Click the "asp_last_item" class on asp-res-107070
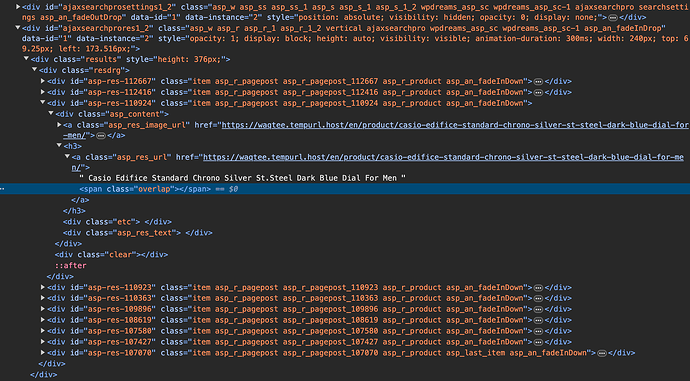 (475, 353)
